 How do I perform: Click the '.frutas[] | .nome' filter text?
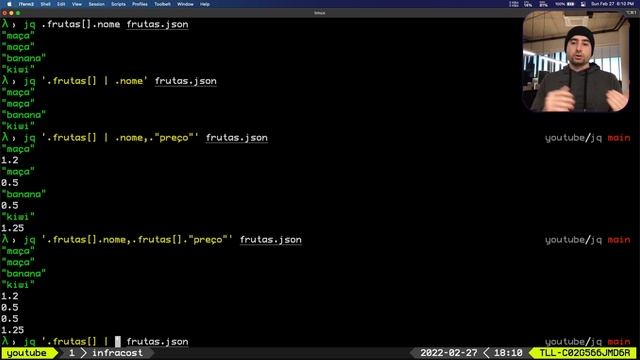pos(95,81)
